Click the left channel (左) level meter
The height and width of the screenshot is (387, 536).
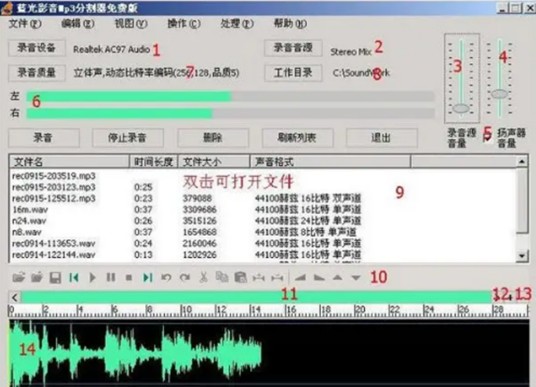(x=230, y=96)
